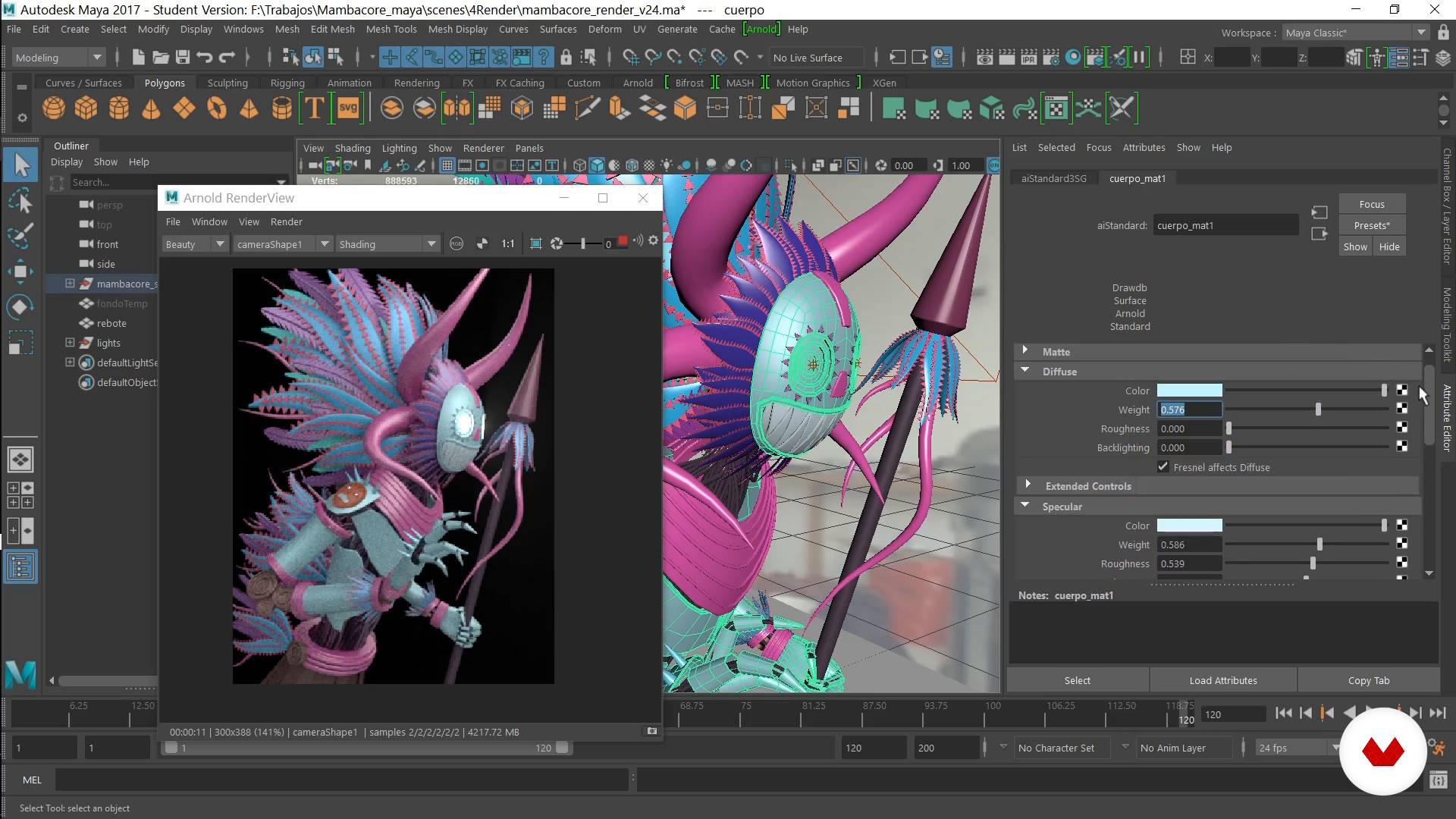Toggle the viewport wireframe display icon
The height and width of the screenshot is (819, 1456).
579,165
